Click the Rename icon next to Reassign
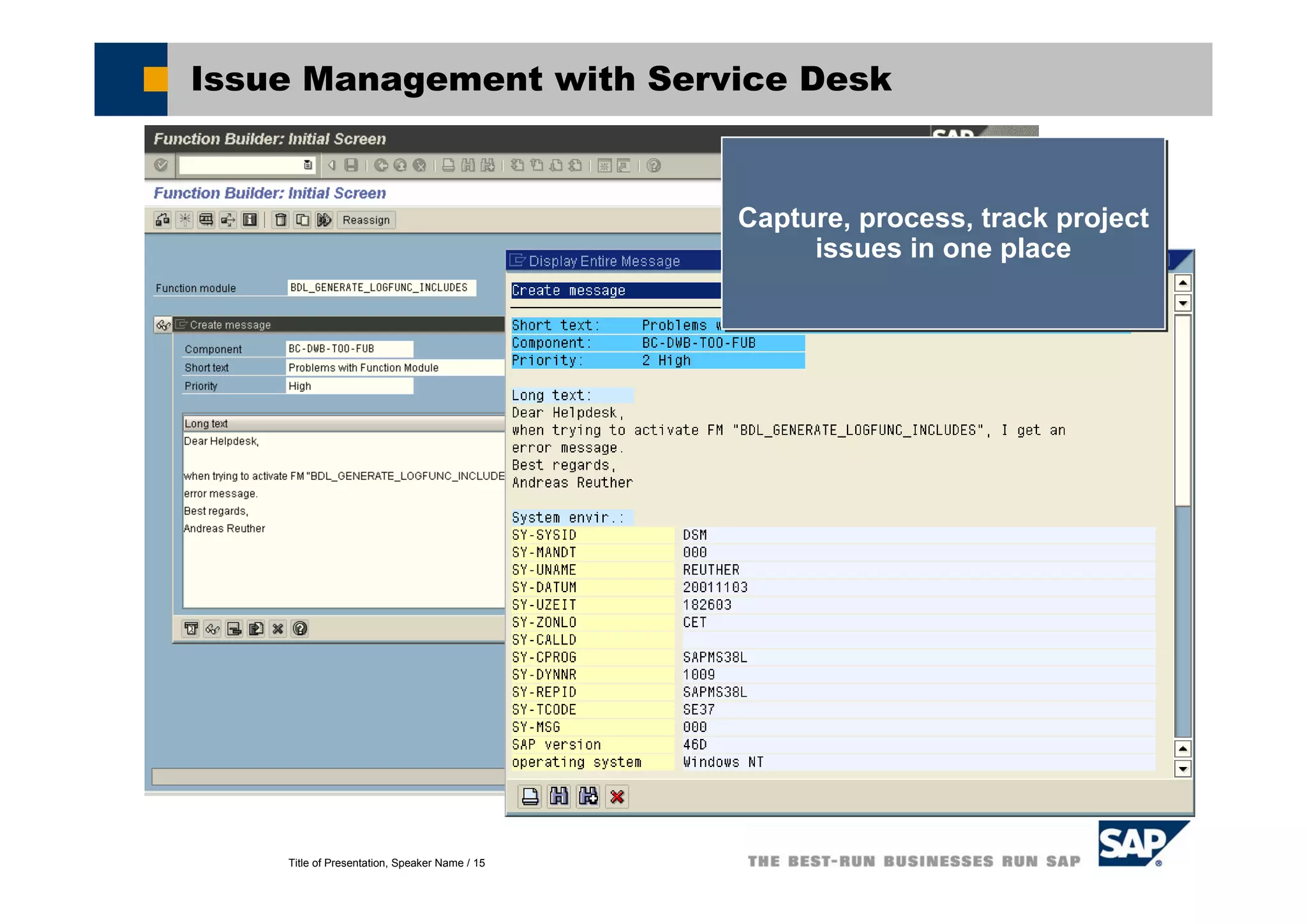 (324, 220)
